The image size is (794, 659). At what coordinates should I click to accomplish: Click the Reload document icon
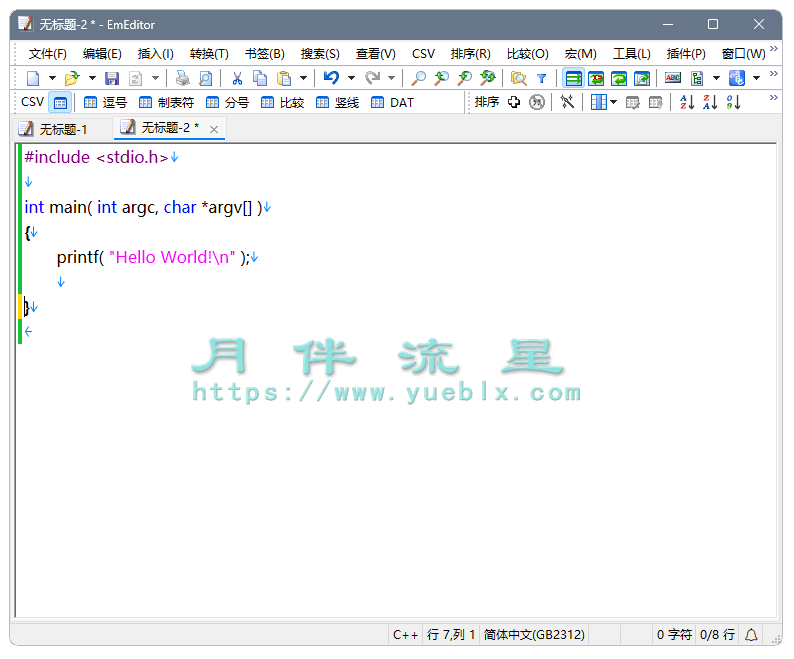(136, 79)
